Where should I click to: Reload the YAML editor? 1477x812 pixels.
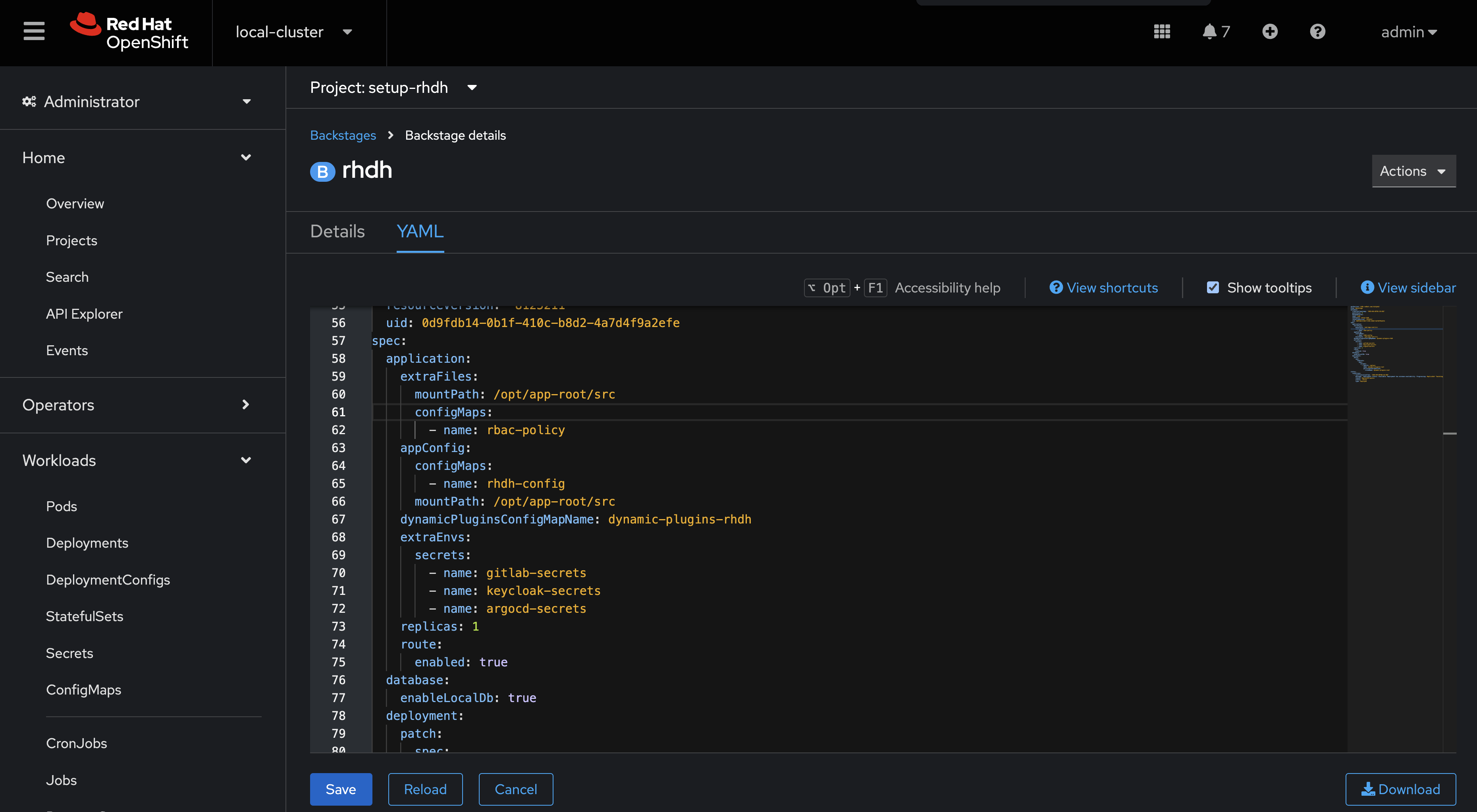tap(425, 789)
